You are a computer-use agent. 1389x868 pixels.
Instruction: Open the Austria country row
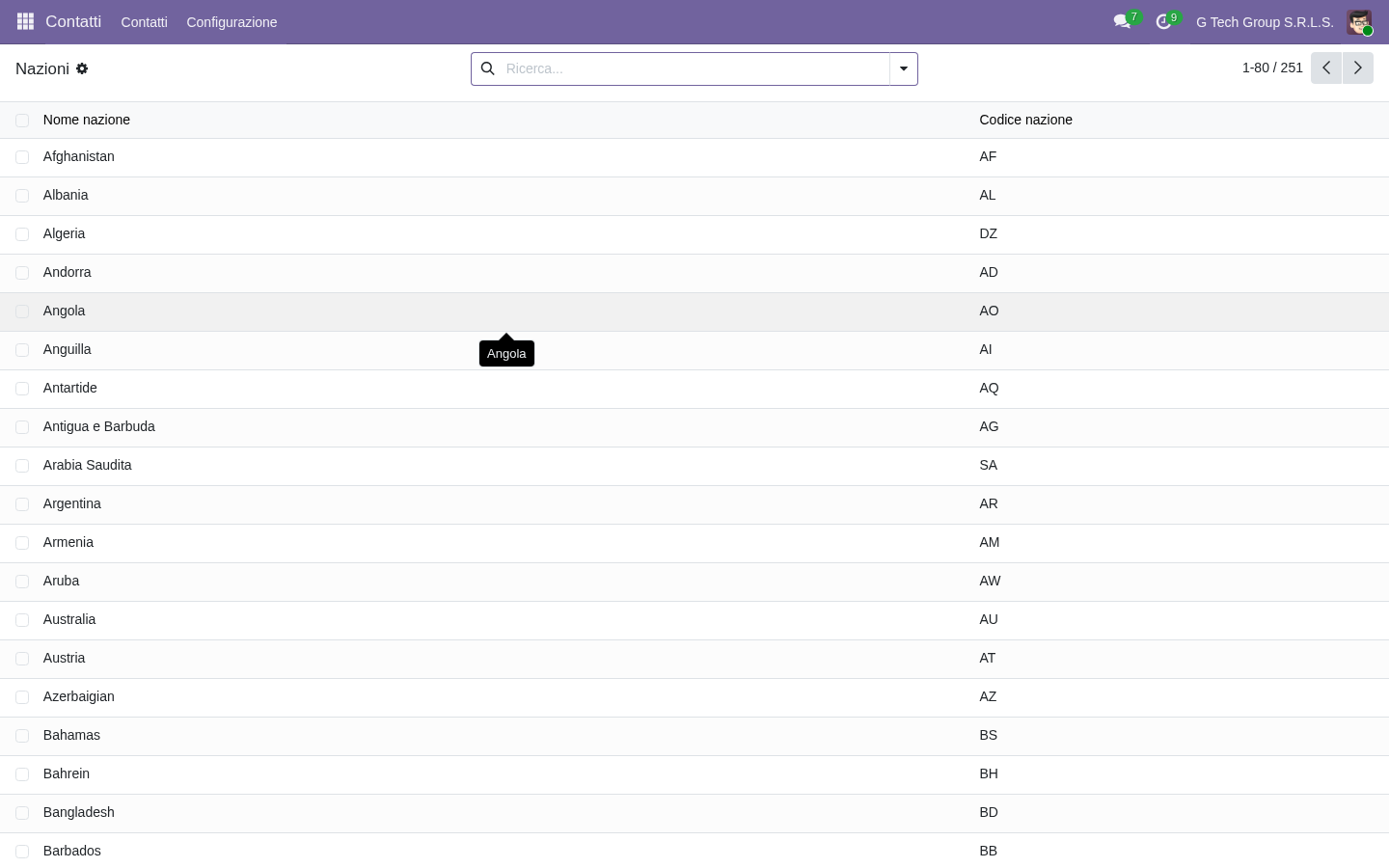694,659
